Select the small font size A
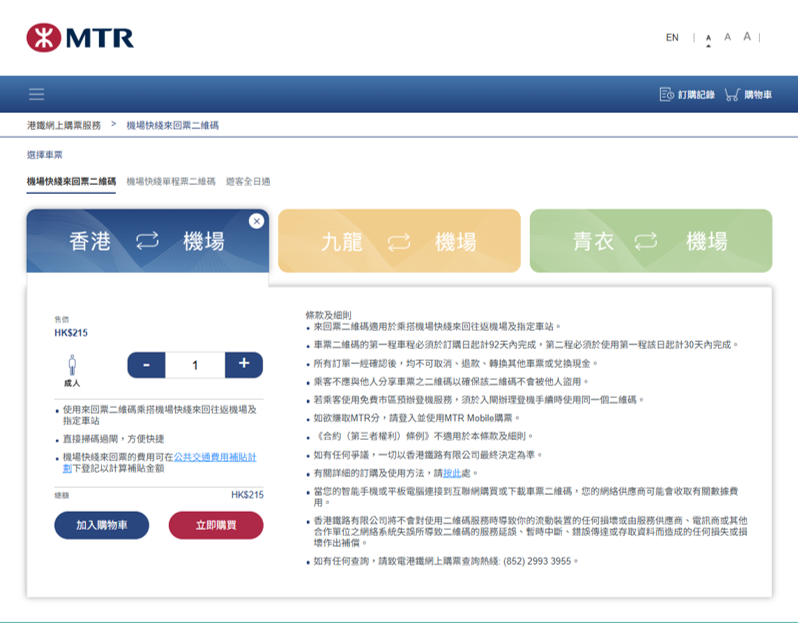The image size is (798, 623). coord(708,38)
